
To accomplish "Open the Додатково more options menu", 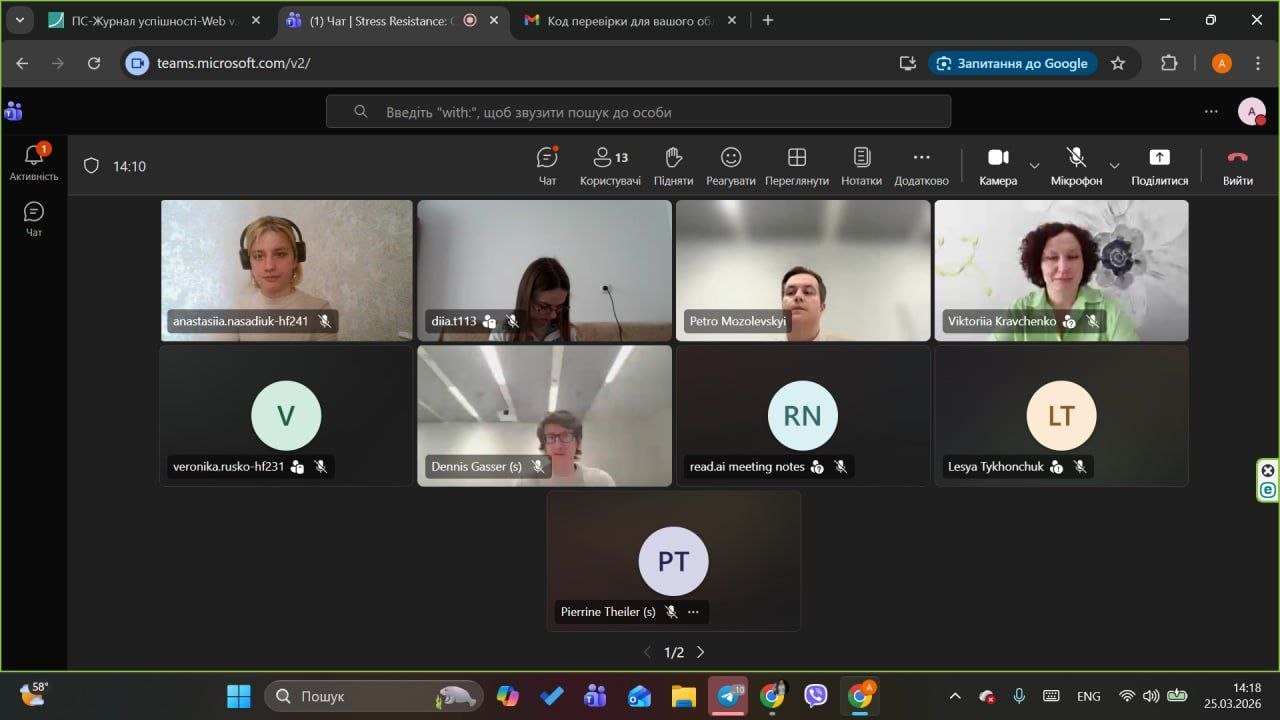I will click(921, 166).
